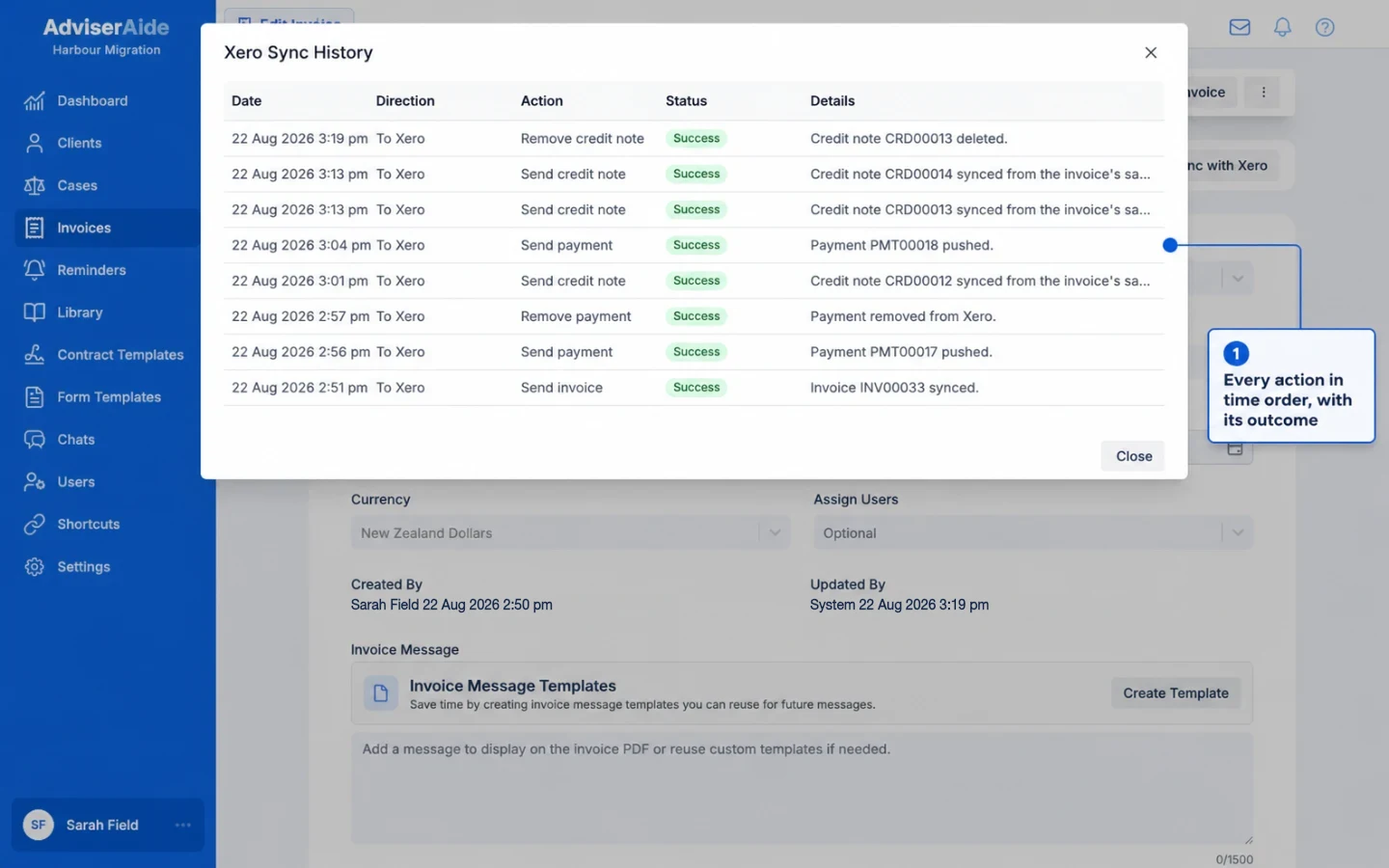1389x868 pixels.
Task: Dismiss the Xero Sync History dialog
Action: 1151,53
